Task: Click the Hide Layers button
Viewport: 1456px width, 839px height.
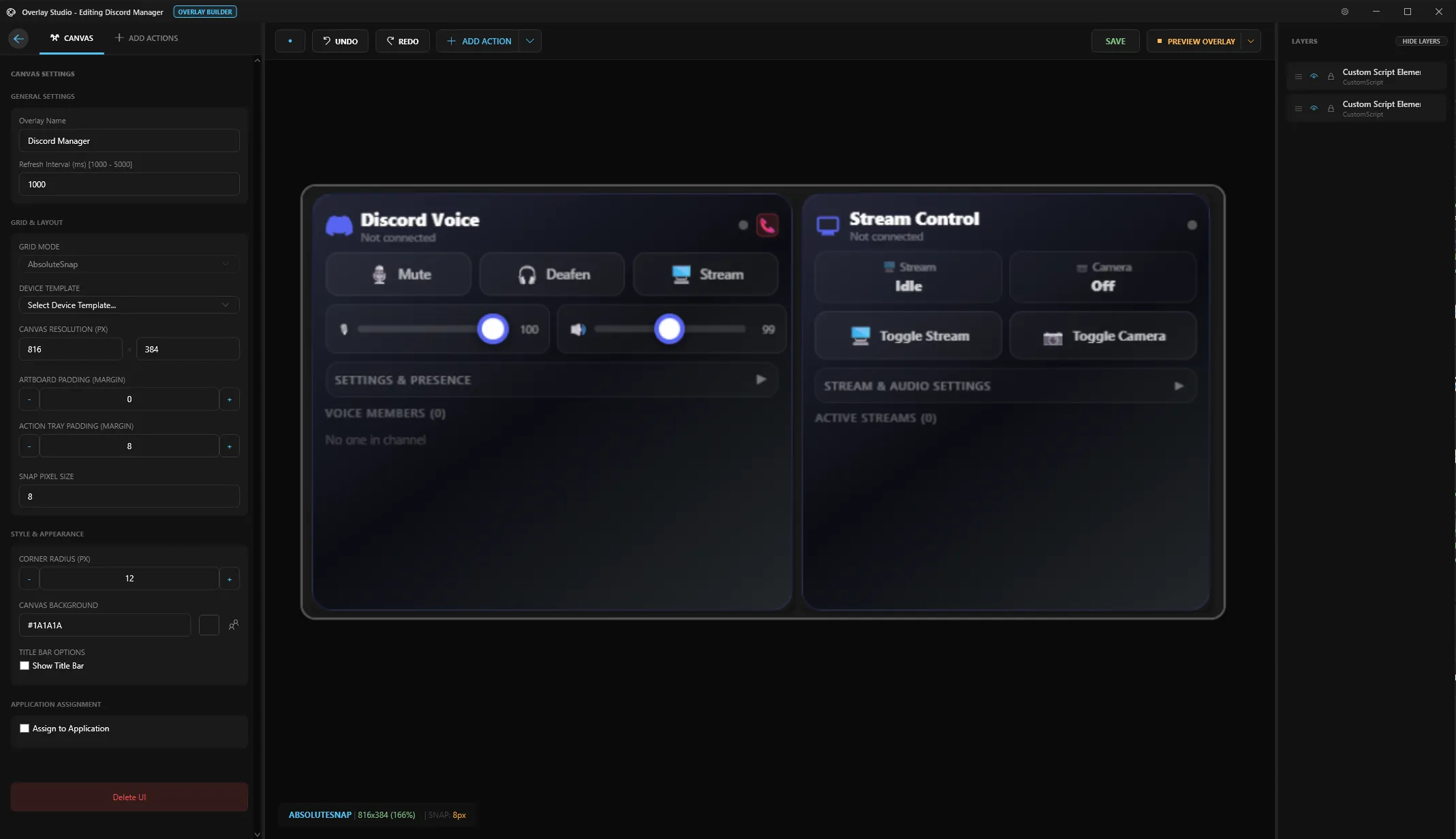Action: pyautogui.click(x=1421, y=41)
